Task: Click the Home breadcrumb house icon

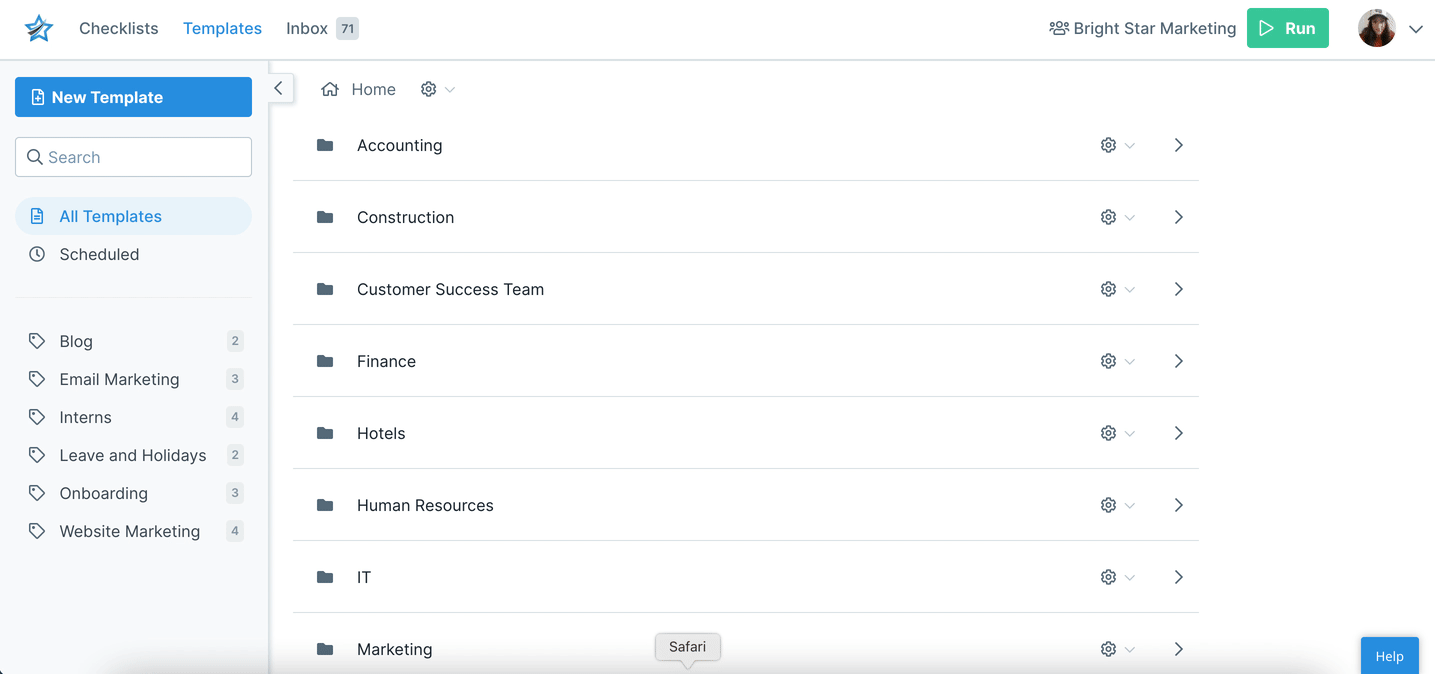Action: pyautogui.click(x=330, y=89)
